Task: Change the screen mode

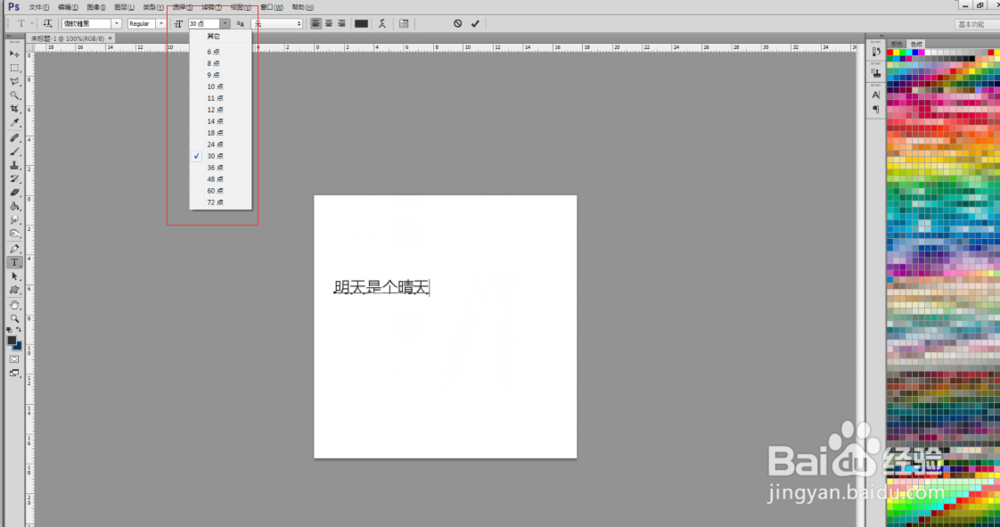Action: pos(15,373)
